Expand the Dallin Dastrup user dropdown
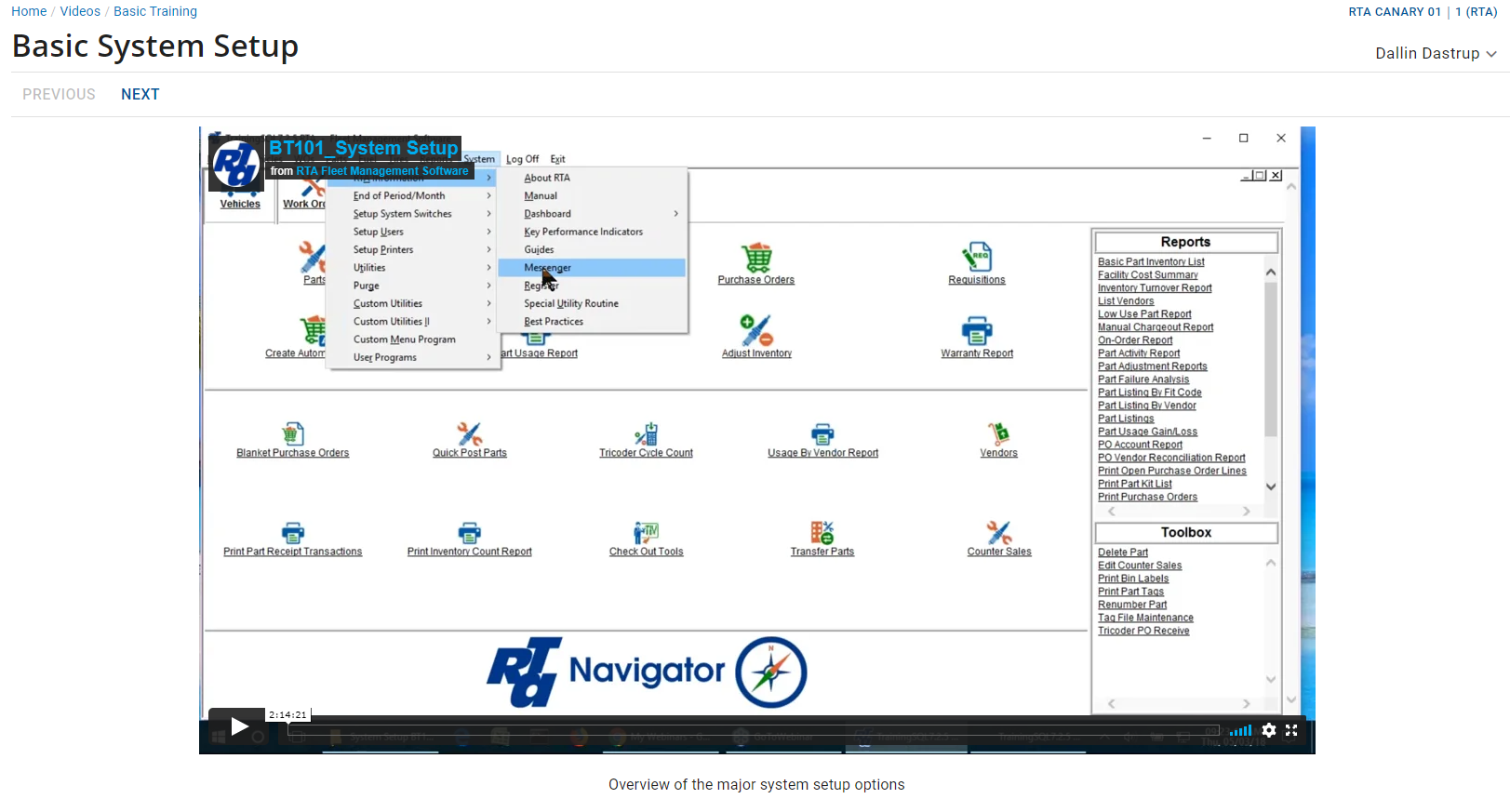The width and height of the screenshot is (1510, 812). (x=1436, y=54)
